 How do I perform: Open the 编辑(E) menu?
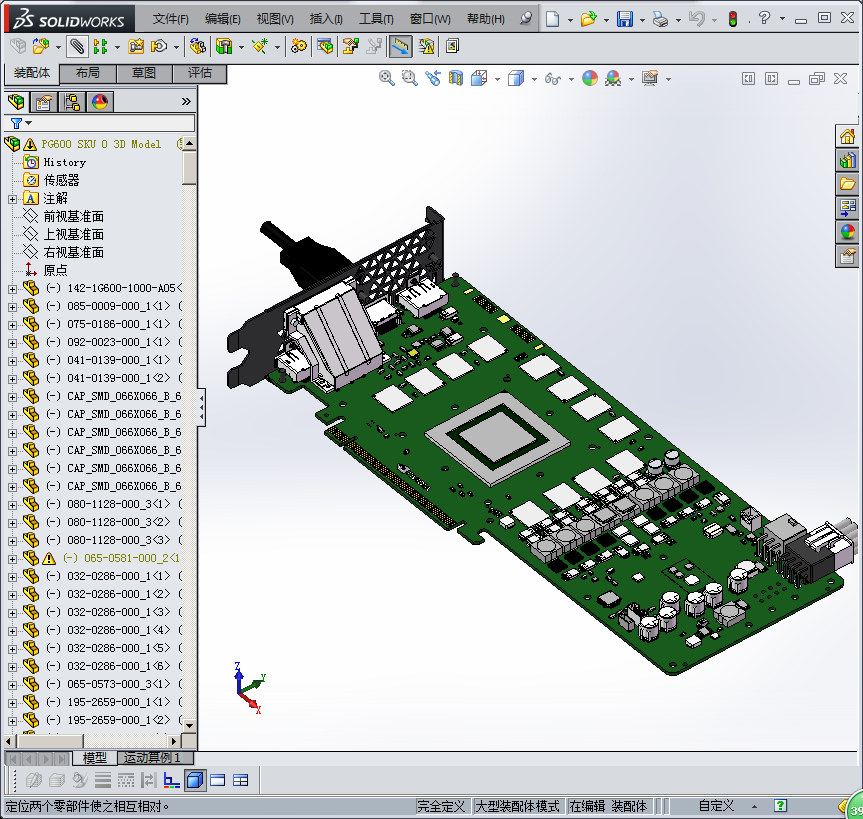(222, 19)
